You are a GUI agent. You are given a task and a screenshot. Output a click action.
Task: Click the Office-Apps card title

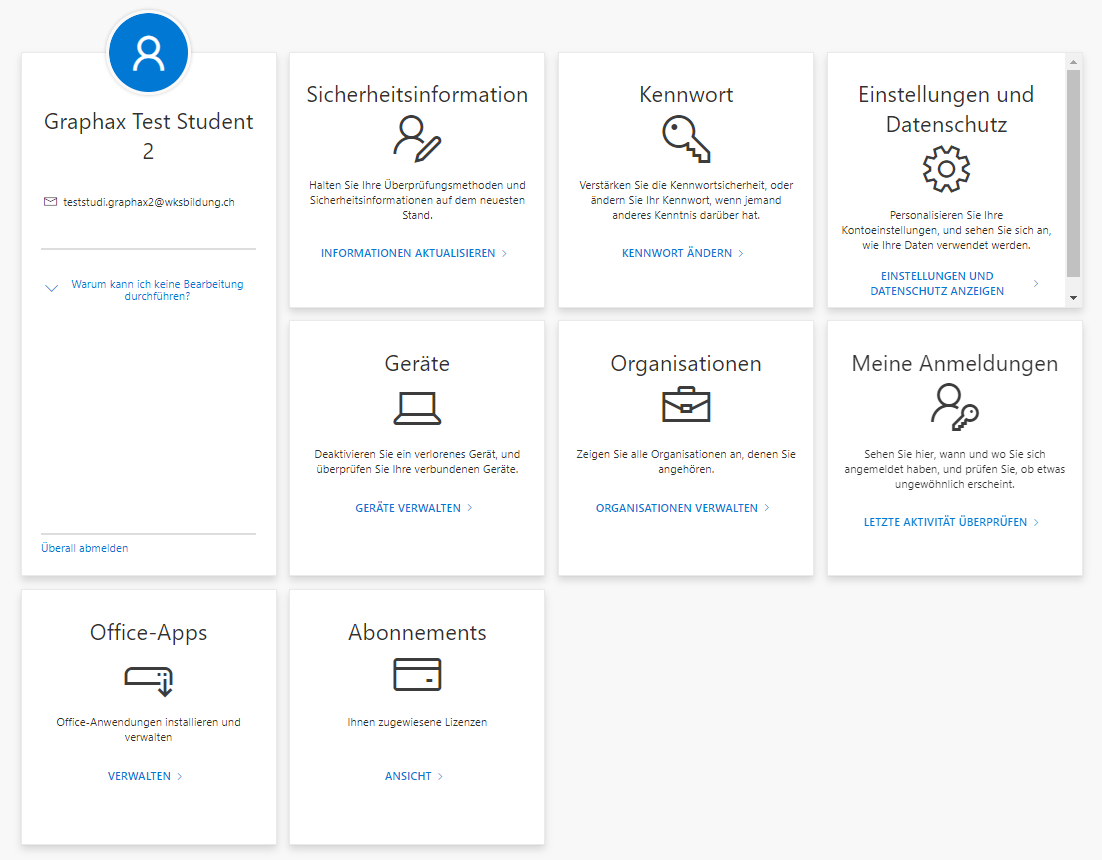coord(148,633)
